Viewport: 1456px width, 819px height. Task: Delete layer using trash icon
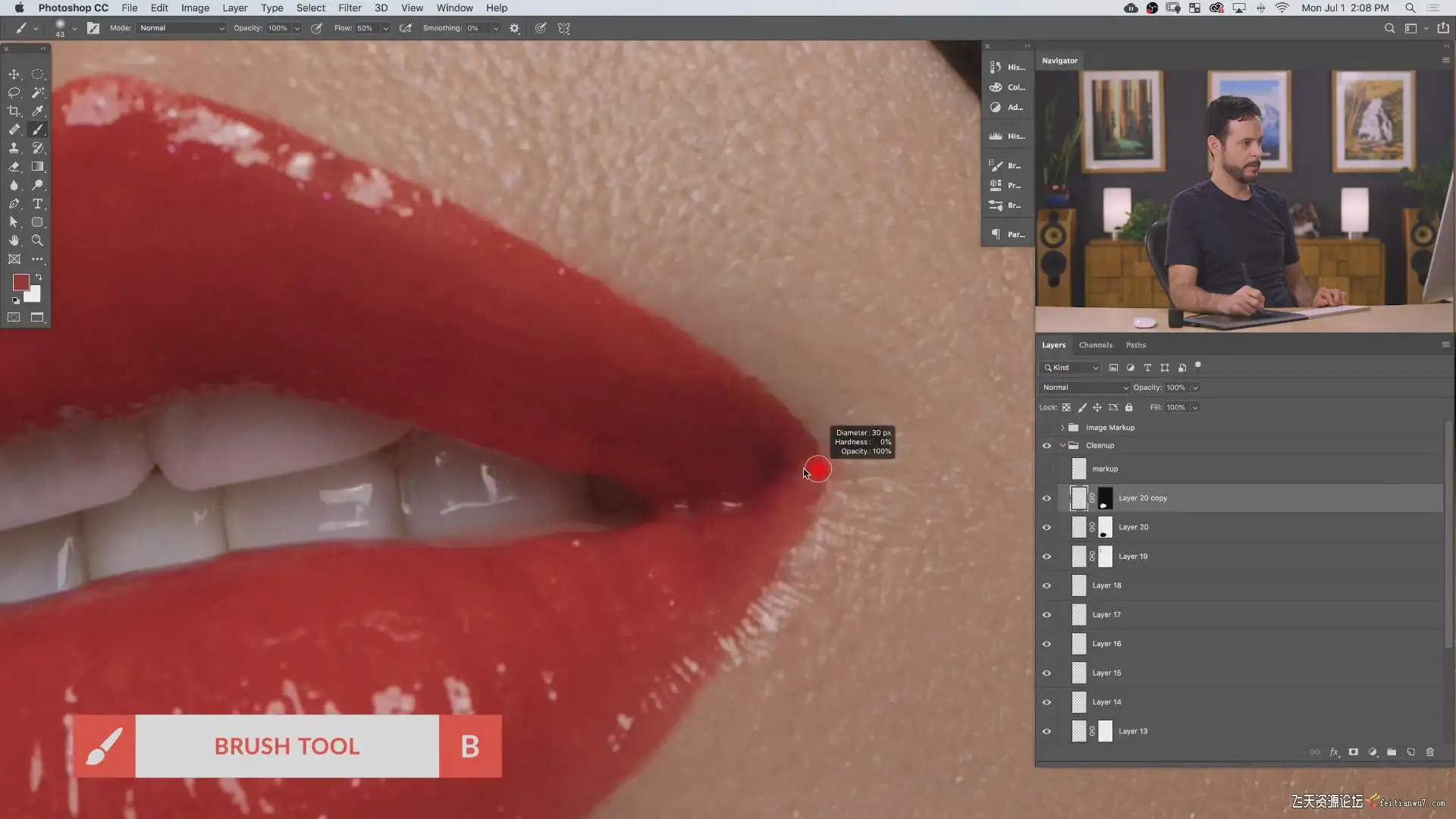click(1430, 752)
